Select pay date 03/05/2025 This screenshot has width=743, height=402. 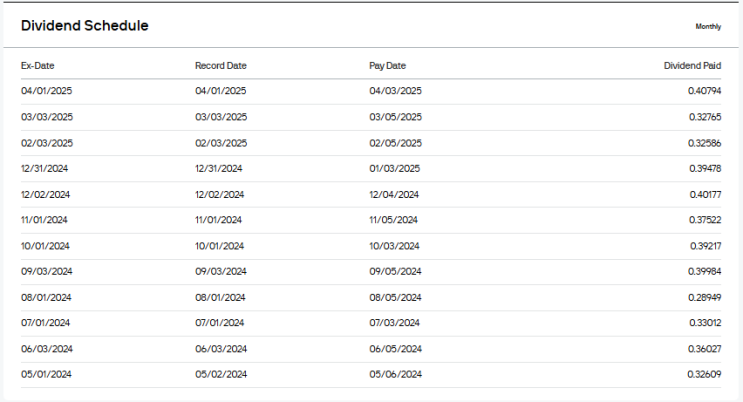[x=395, y=117]
